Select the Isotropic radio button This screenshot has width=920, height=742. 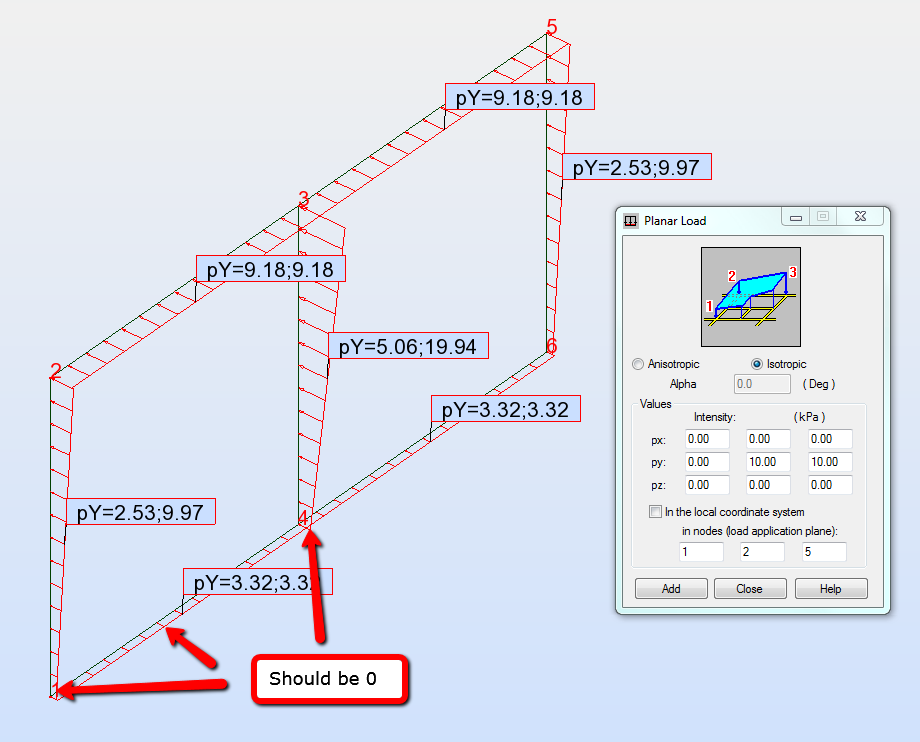pos(758,364)
